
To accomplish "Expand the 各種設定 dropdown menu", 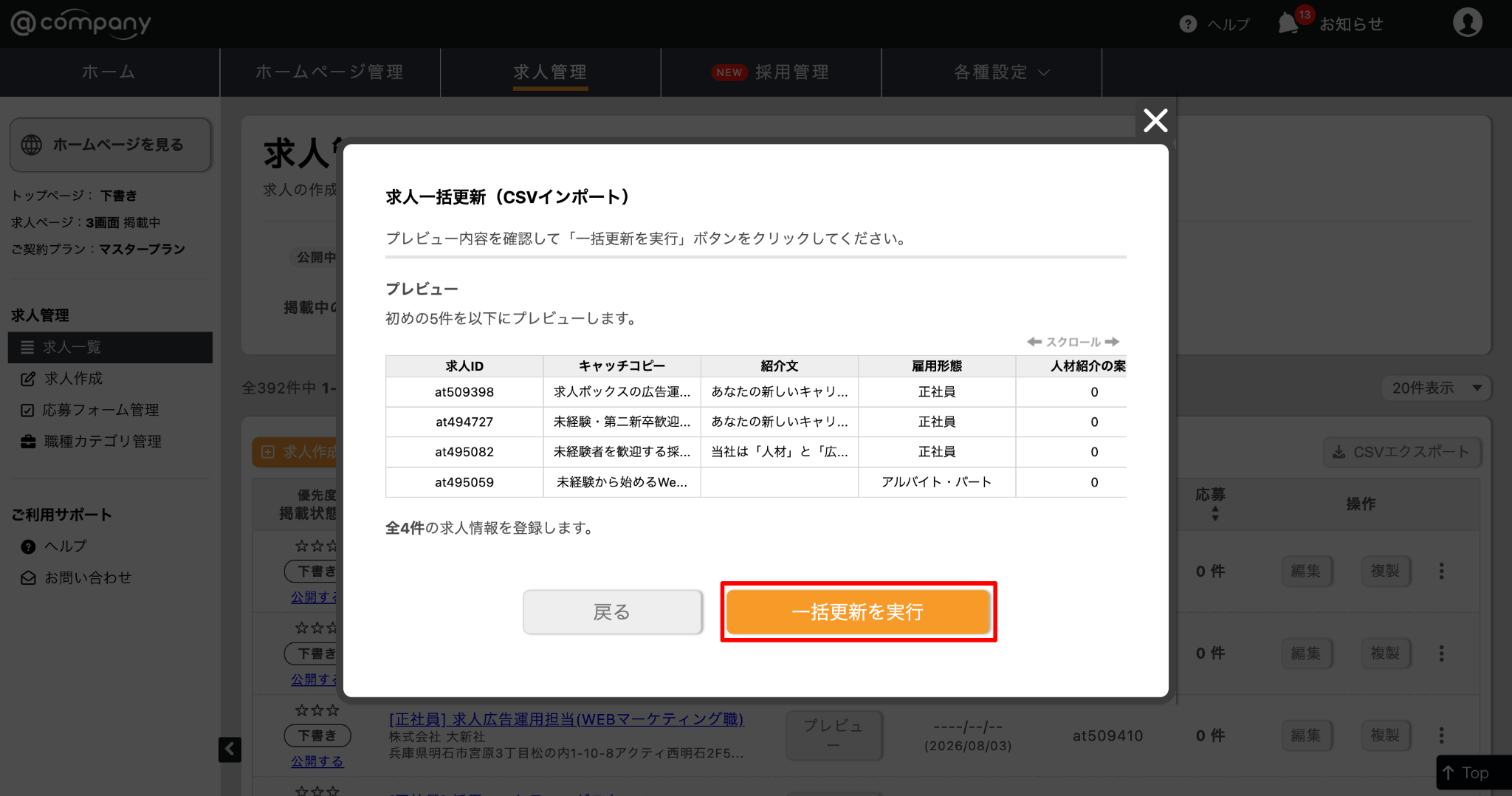I will tap(1002, 72).
